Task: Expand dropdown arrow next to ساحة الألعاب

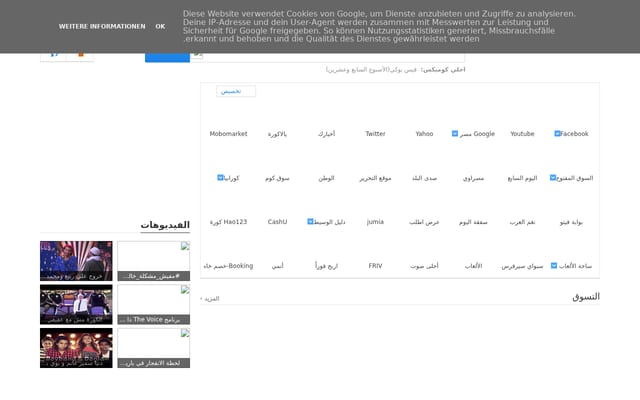Action: (x=554, y=266)
